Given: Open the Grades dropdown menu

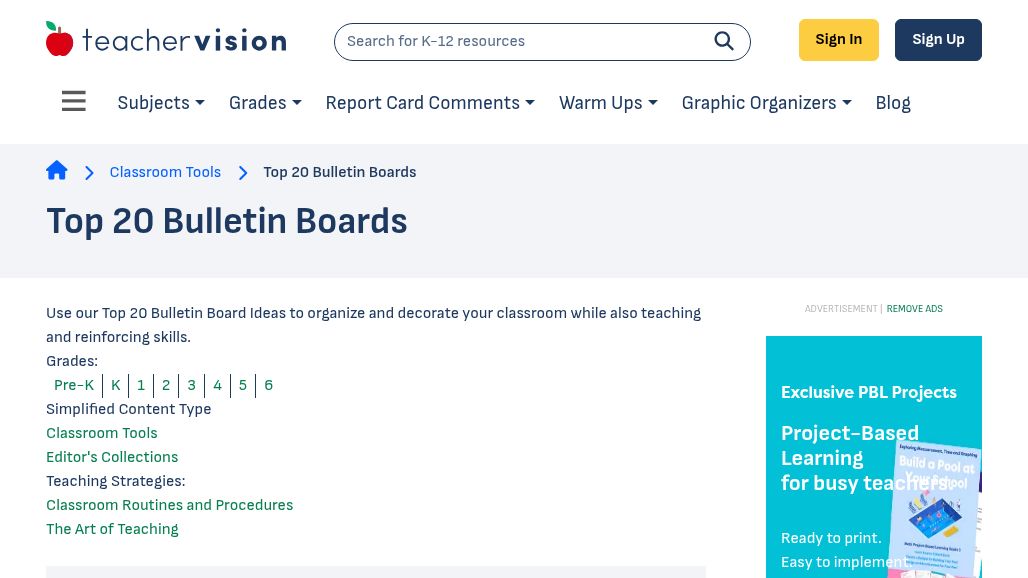Looking at the screenshot, I should click(x=265, y=103).
